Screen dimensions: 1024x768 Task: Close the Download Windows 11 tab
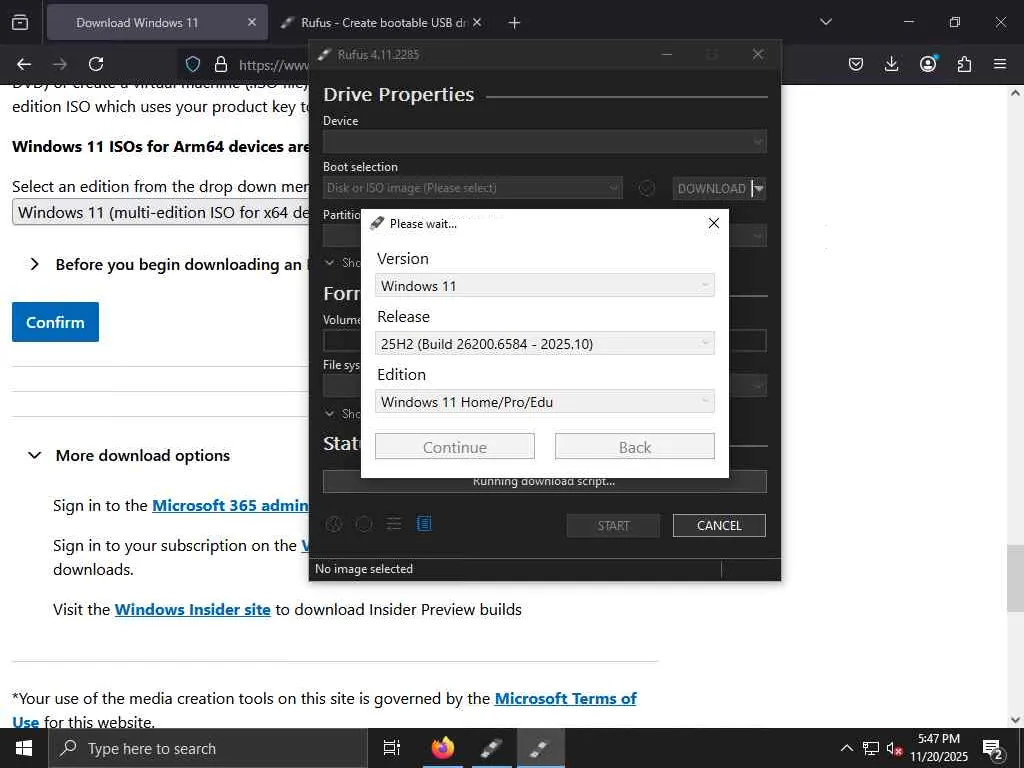pyautogui.click(x=252, y=22)
